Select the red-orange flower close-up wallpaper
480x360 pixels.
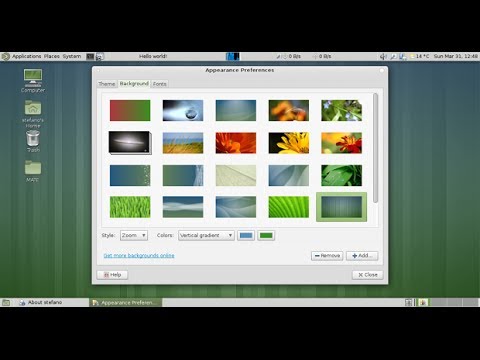pos(236,143)
